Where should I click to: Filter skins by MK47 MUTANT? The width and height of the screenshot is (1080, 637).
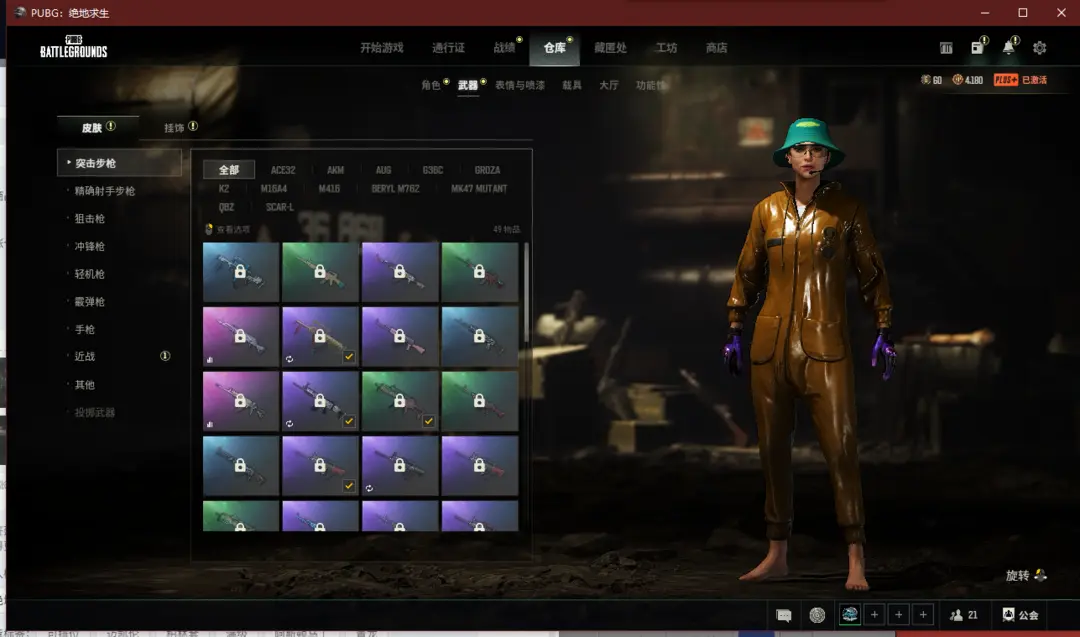(x=479, y=188)
